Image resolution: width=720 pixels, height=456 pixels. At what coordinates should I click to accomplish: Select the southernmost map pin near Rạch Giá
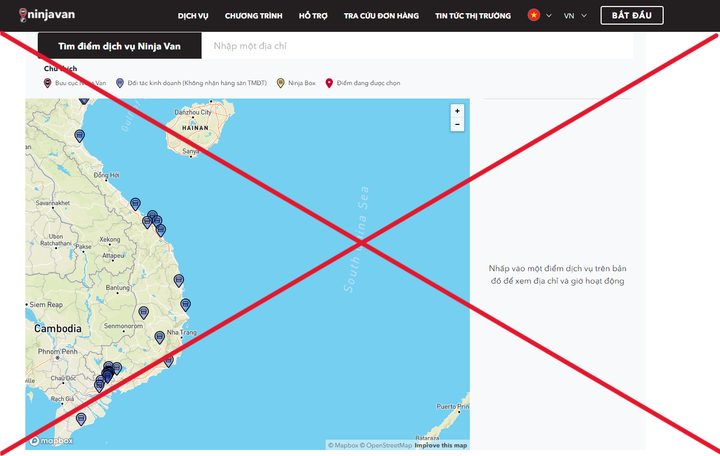click(81, 418)
